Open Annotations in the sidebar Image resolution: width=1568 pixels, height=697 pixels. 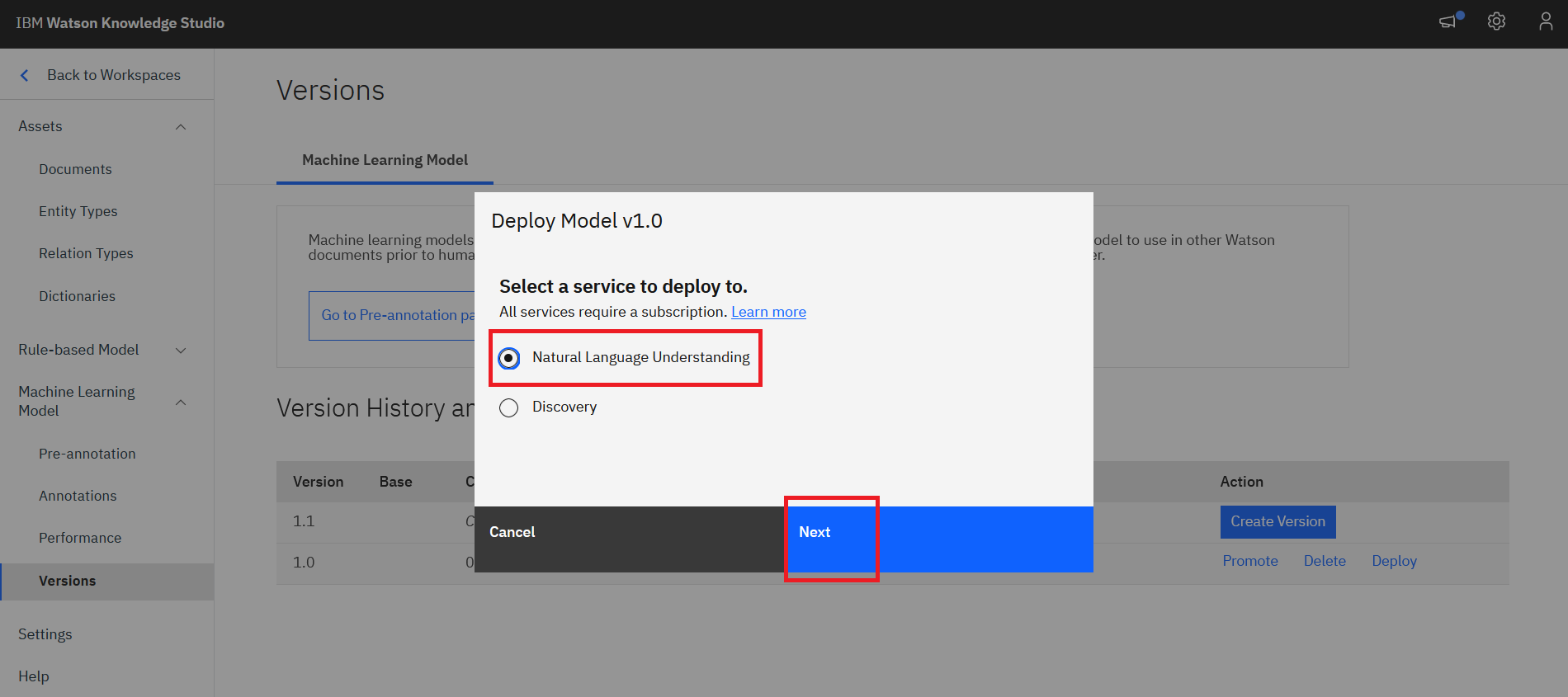coord(78,496)
